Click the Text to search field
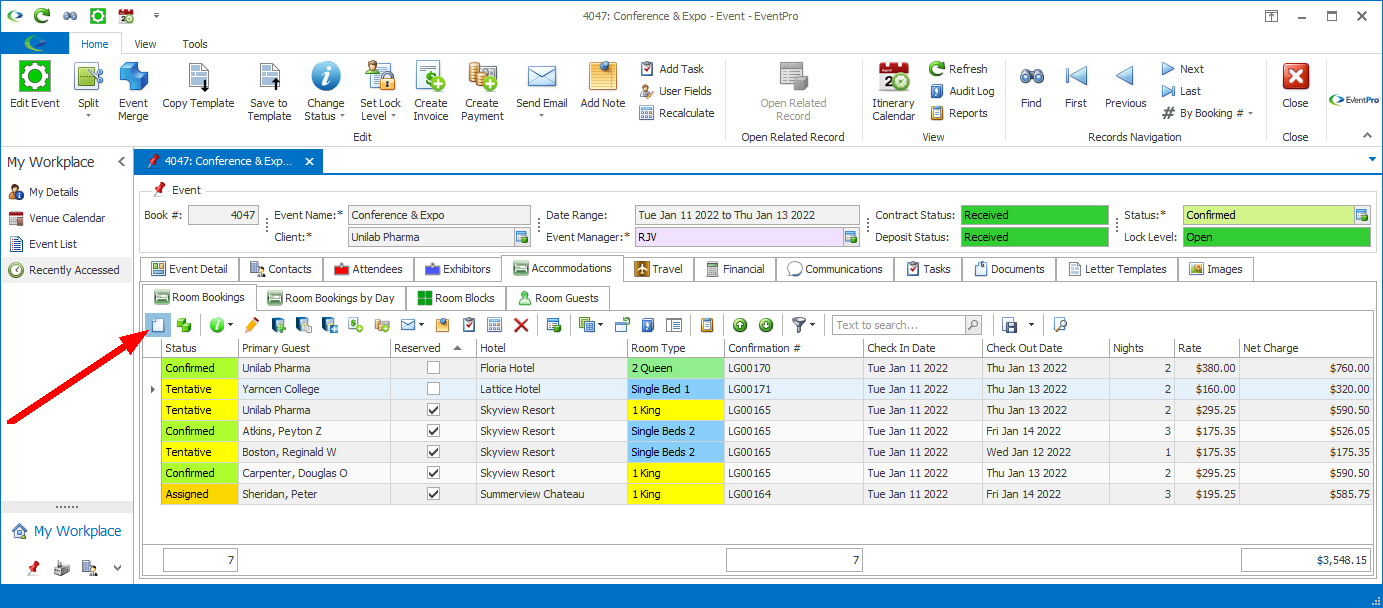This screenshot has width=1383, height=608. pyautogui.click(x=898, y=325)
